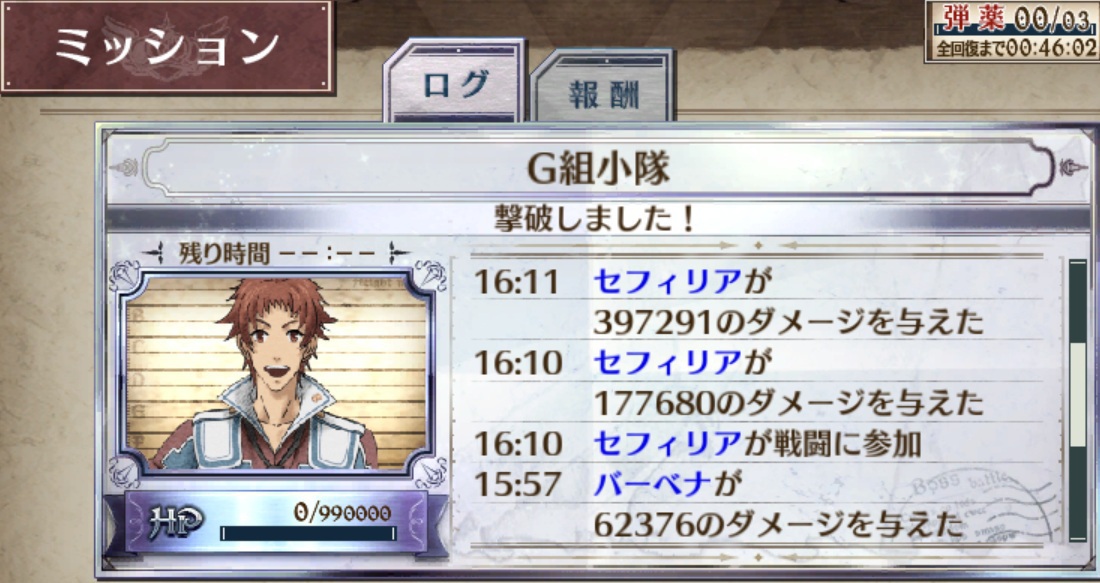Click the ornament left of G組小隊 title
The image size is (1100, 583).
point(125,168)
